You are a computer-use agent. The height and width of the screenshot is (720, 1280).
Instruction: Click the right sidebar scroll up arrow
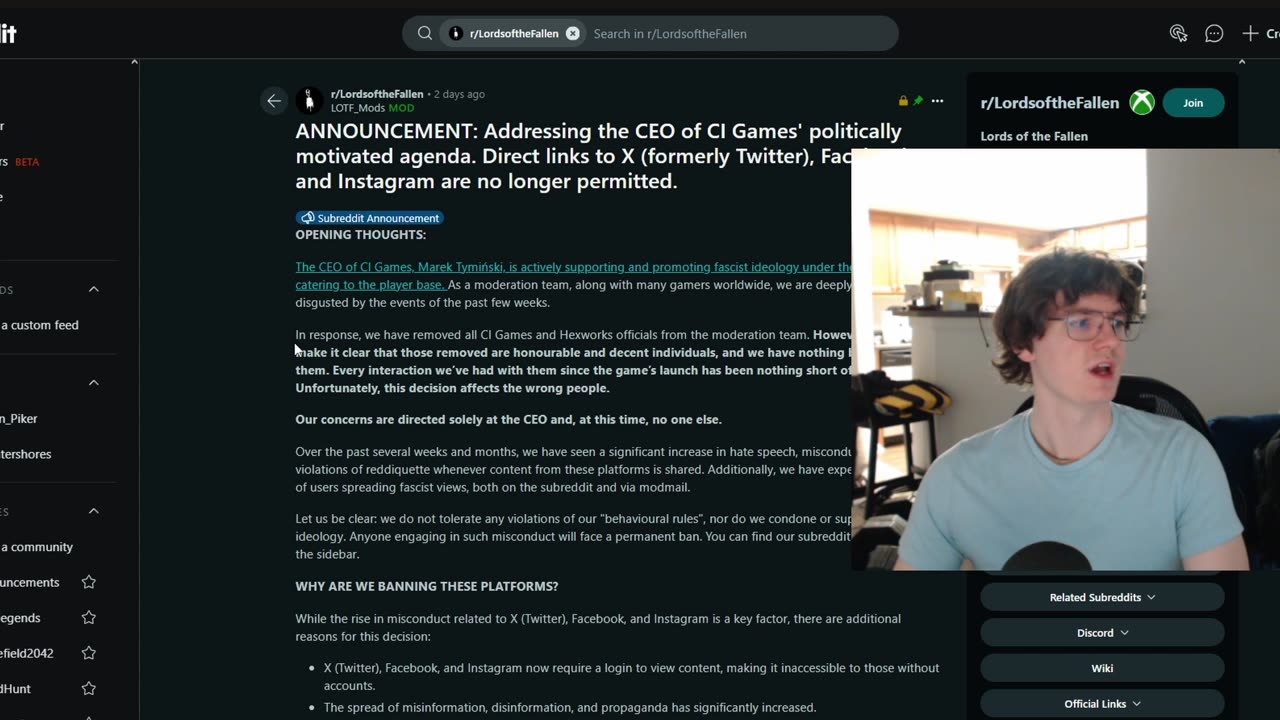1242,62
